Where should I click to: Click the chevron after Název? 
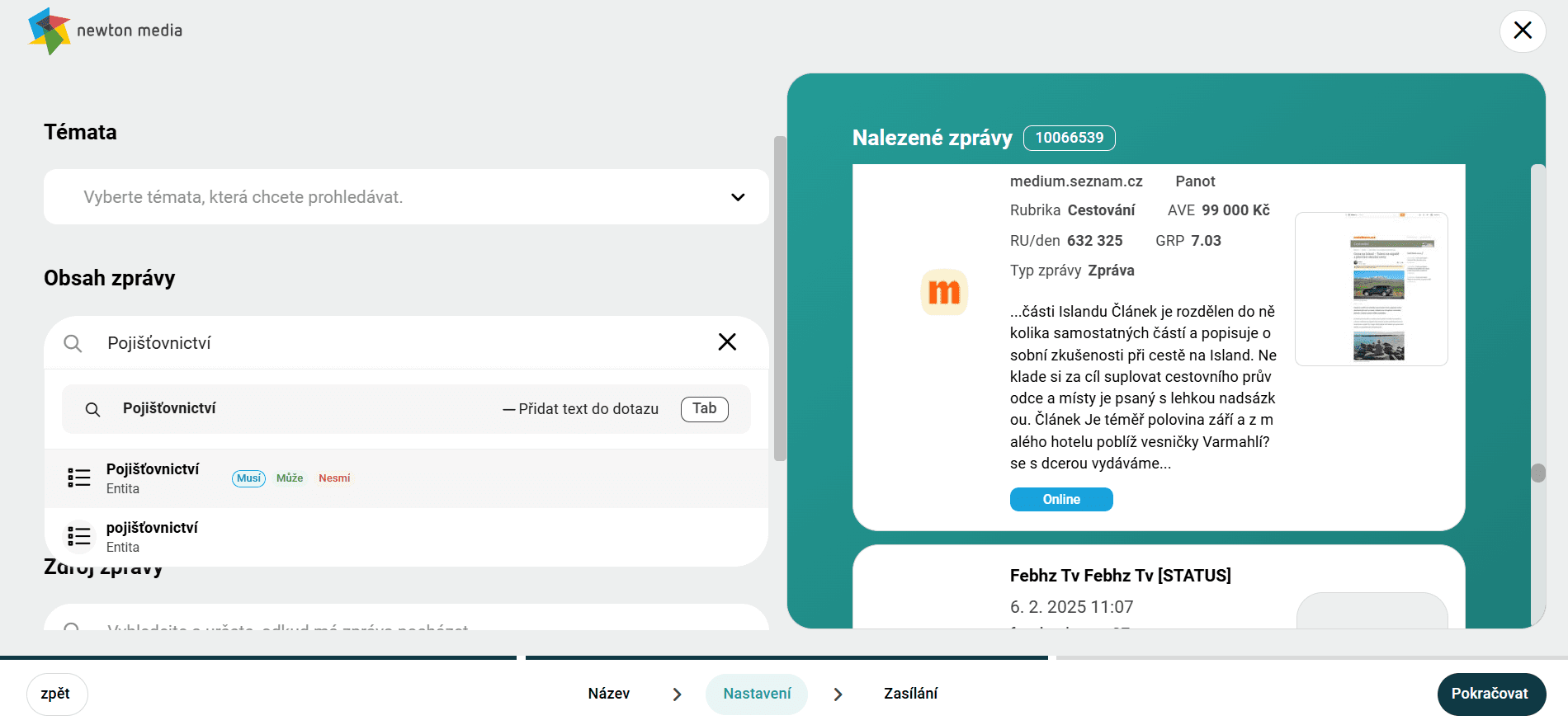tap(677, 694)
